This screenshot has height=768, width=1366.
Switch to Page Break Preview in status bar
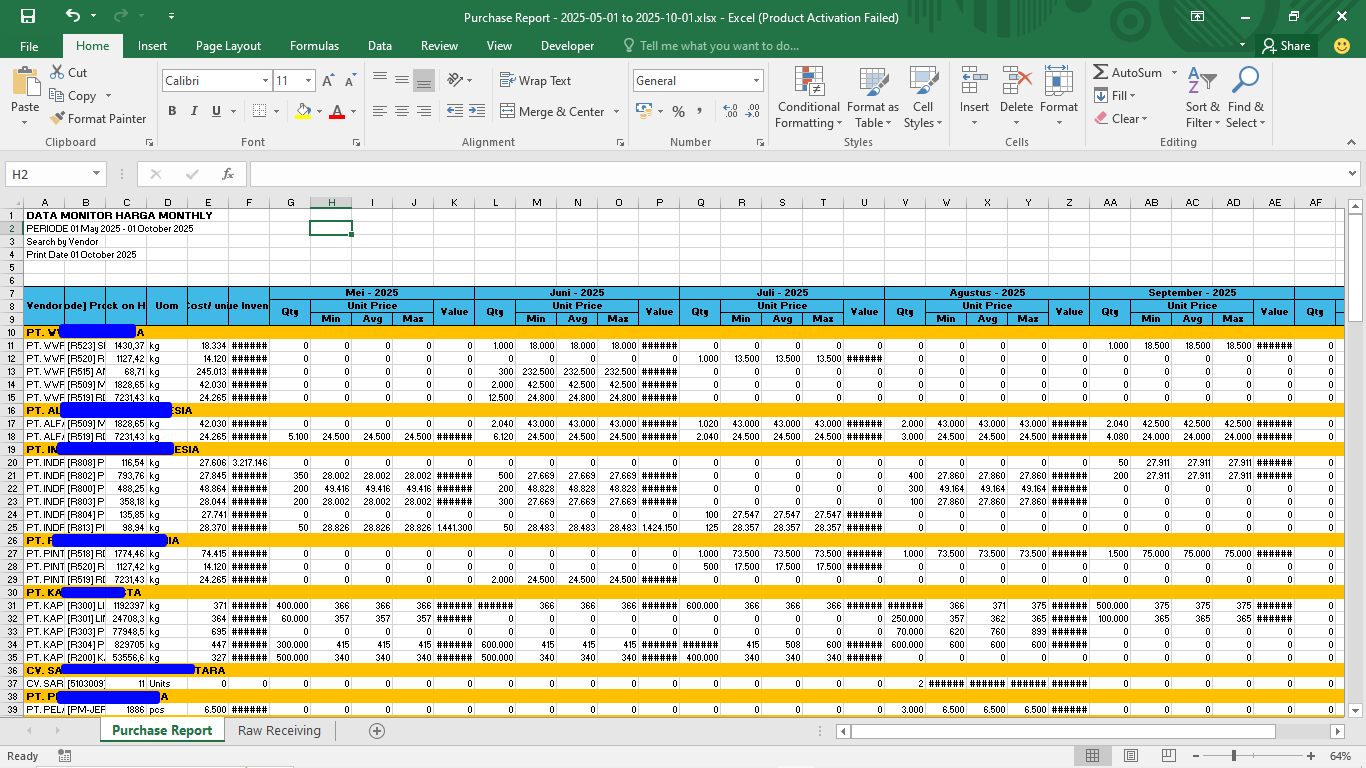1168,755
